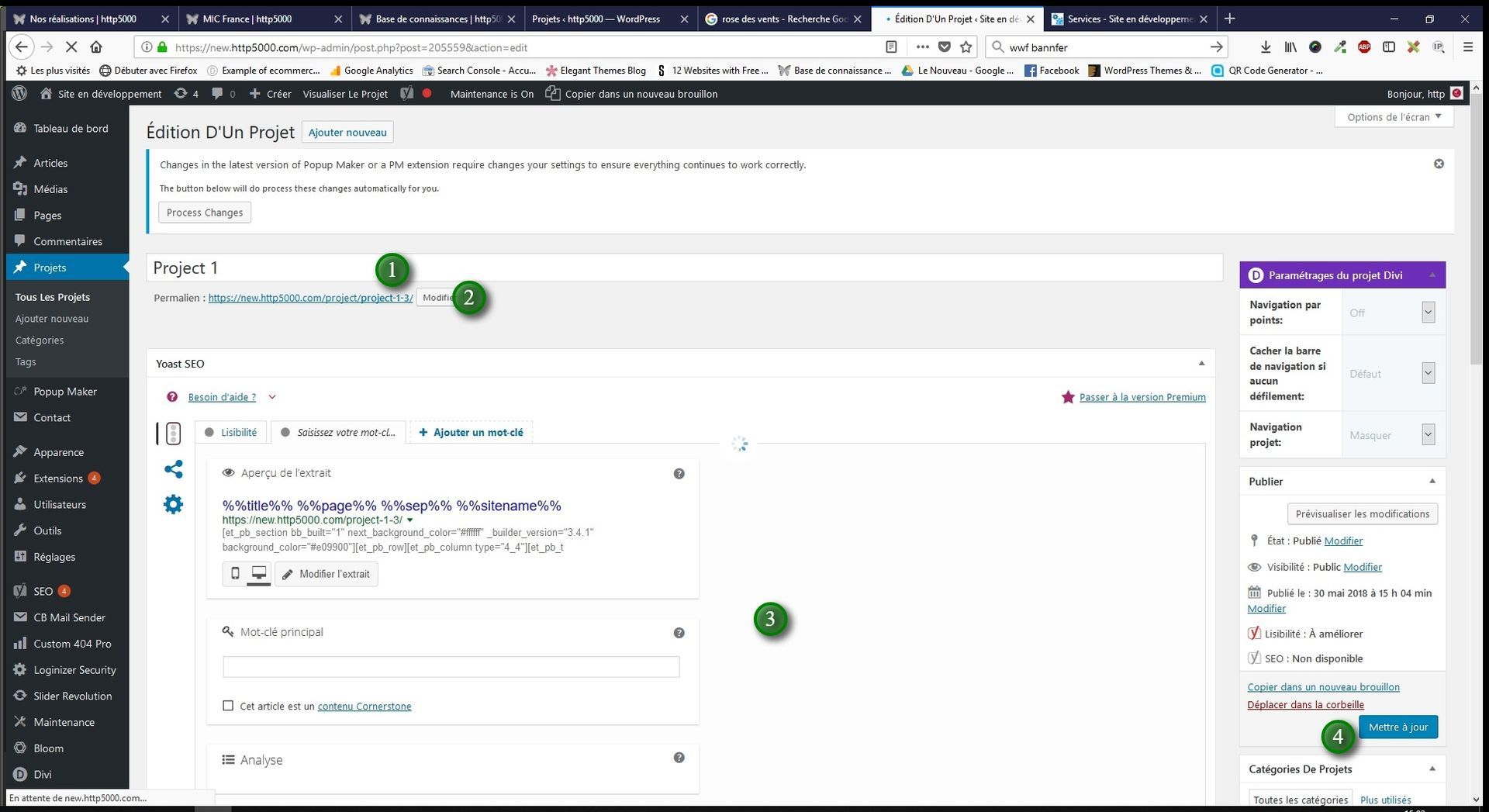Open Firefox downloads arrow
1489x812 pixels.
tap(1266, 47)
